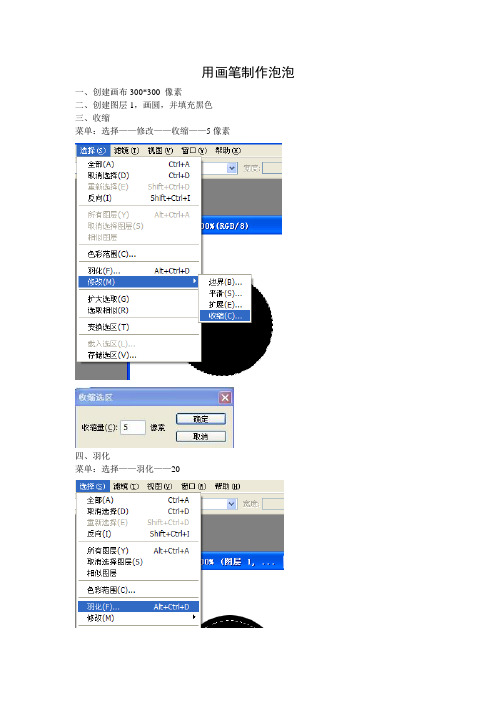Choose 反向(I) in the lower menu

click(x=138, y=534)
